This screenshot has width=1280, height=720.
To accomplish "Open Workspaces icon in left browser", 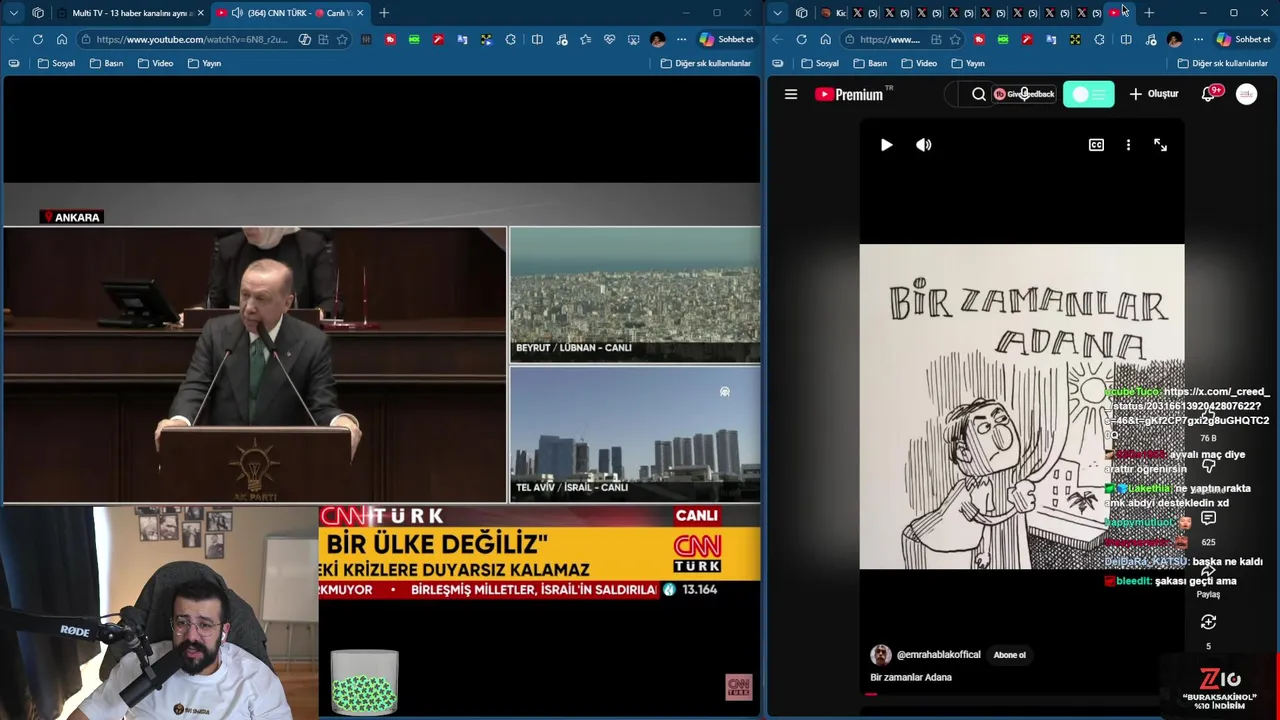I will 38,13.
